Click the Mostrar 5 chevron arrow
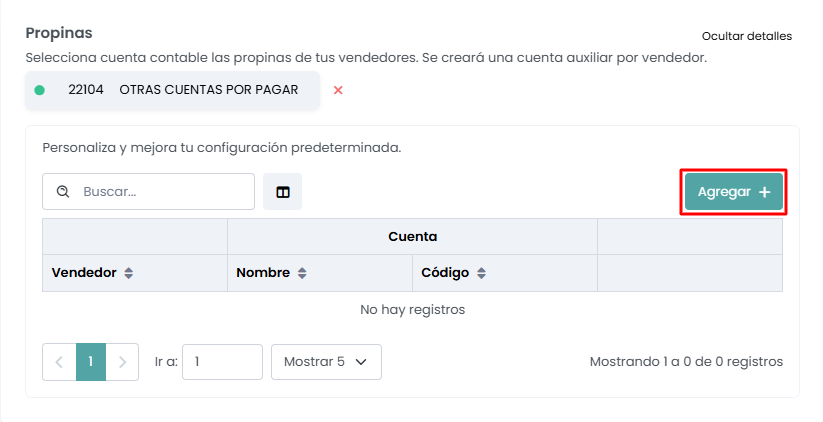The image size is (823, 422). (361, 362)
